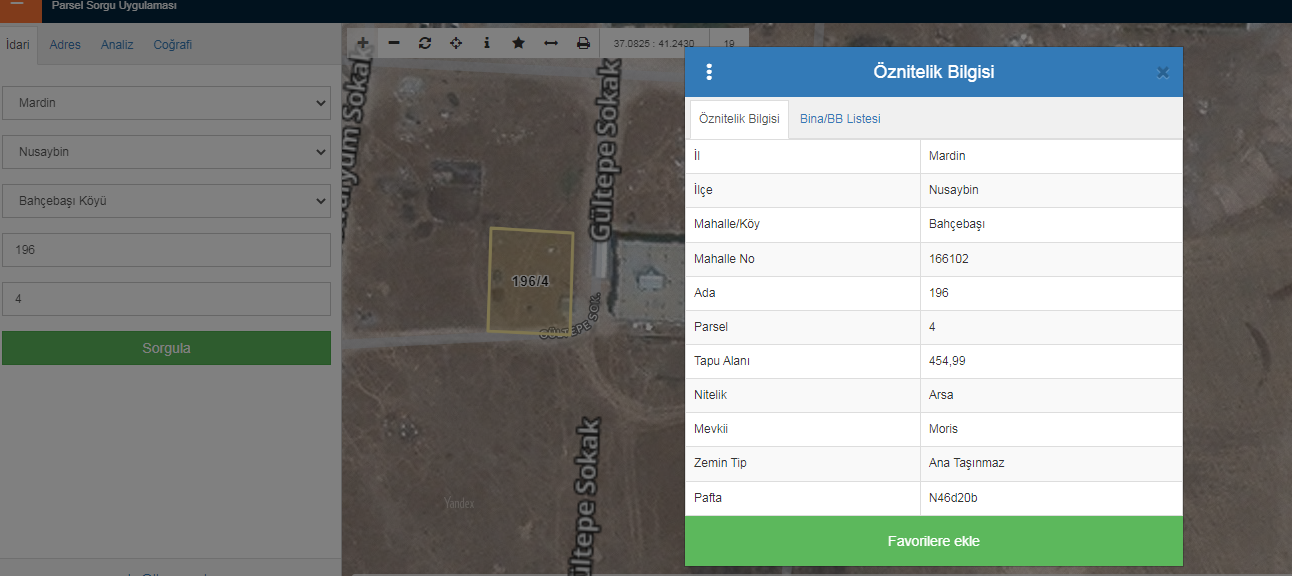Image resolution: width=1292 pixels, height=576 pixels.
Task: Open the Coğrafi tab
Action: 172,45
